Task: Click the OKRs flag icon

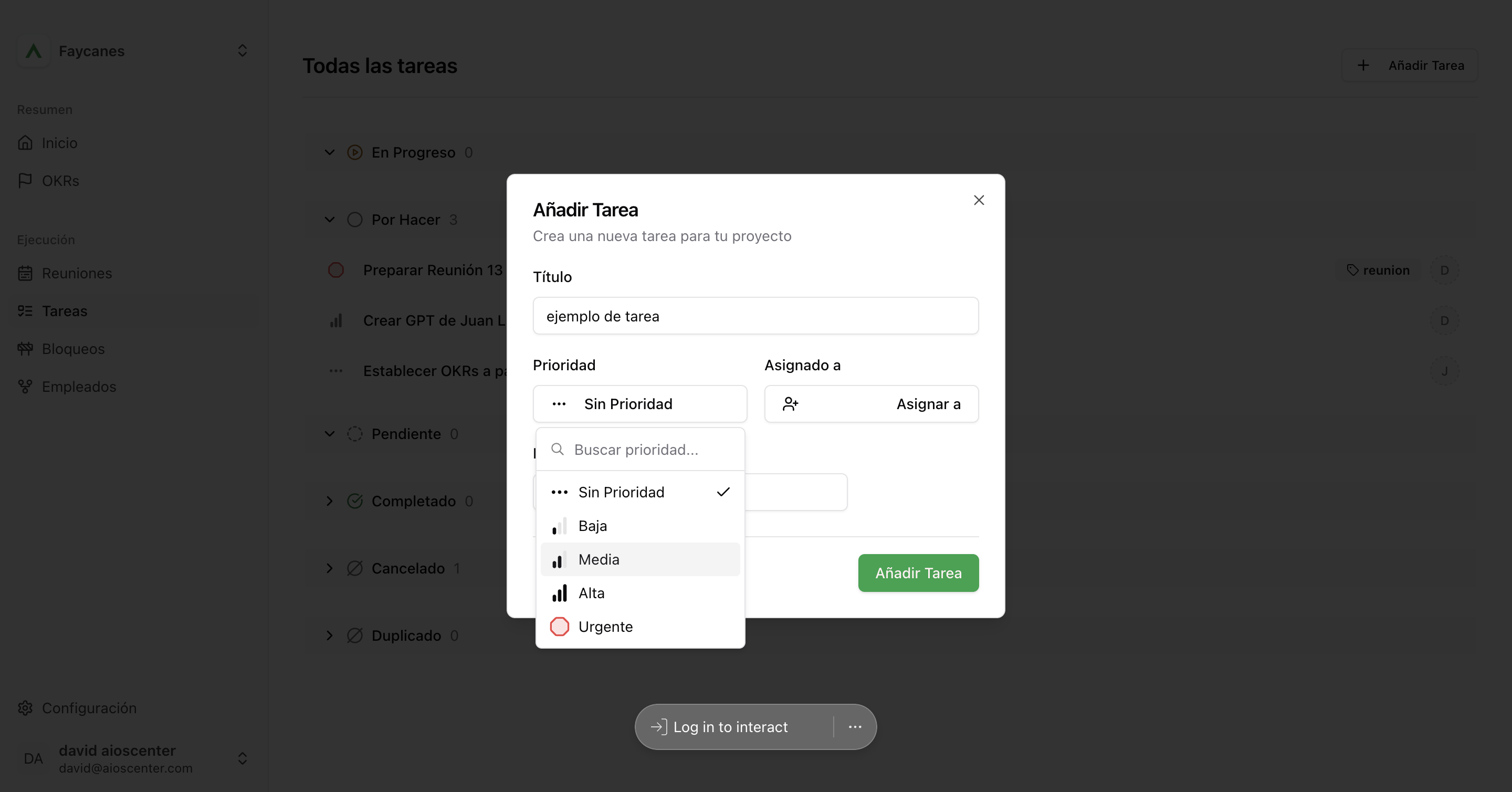Action: 25,180
